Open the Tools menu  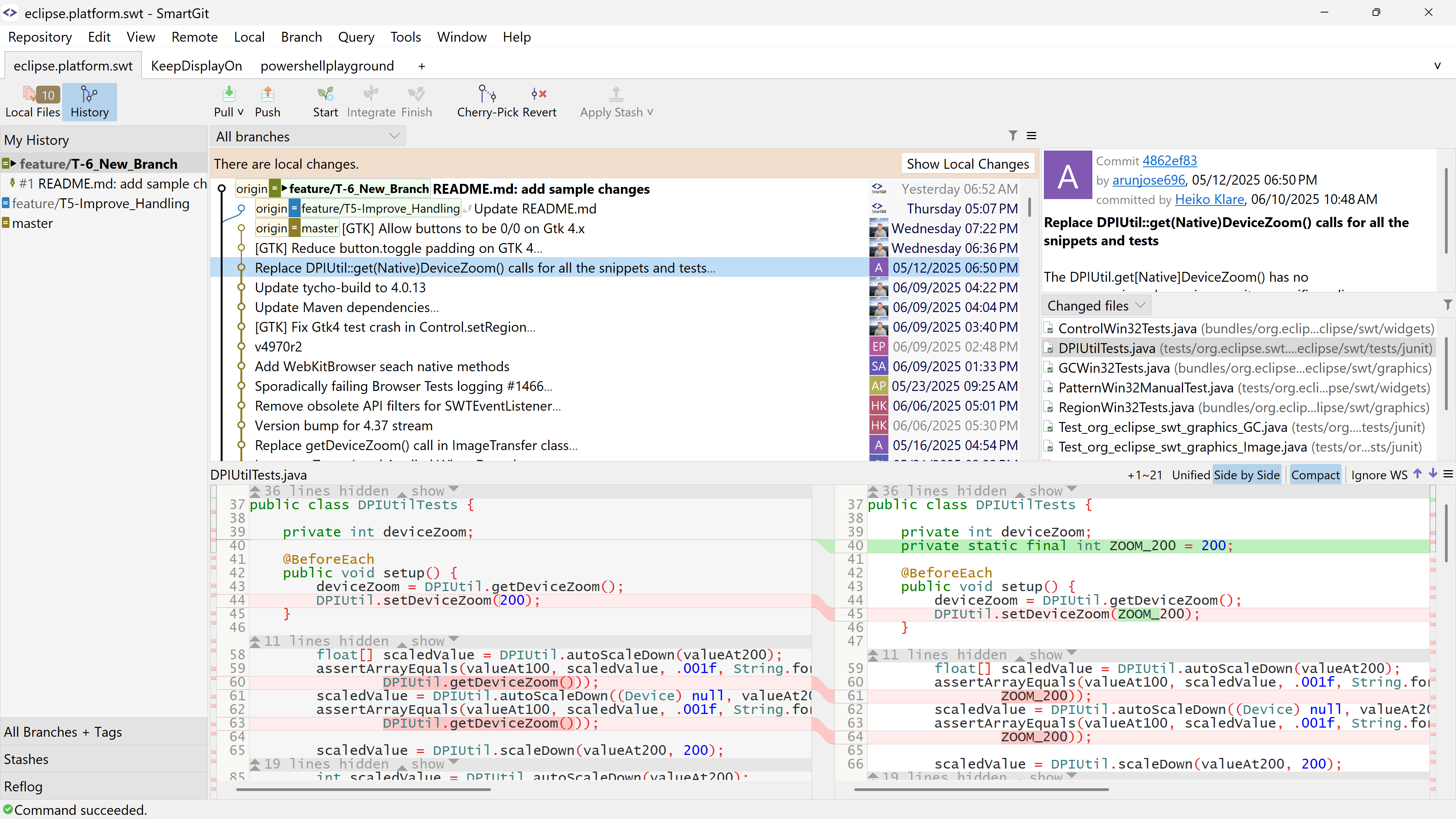coord(405,37)
